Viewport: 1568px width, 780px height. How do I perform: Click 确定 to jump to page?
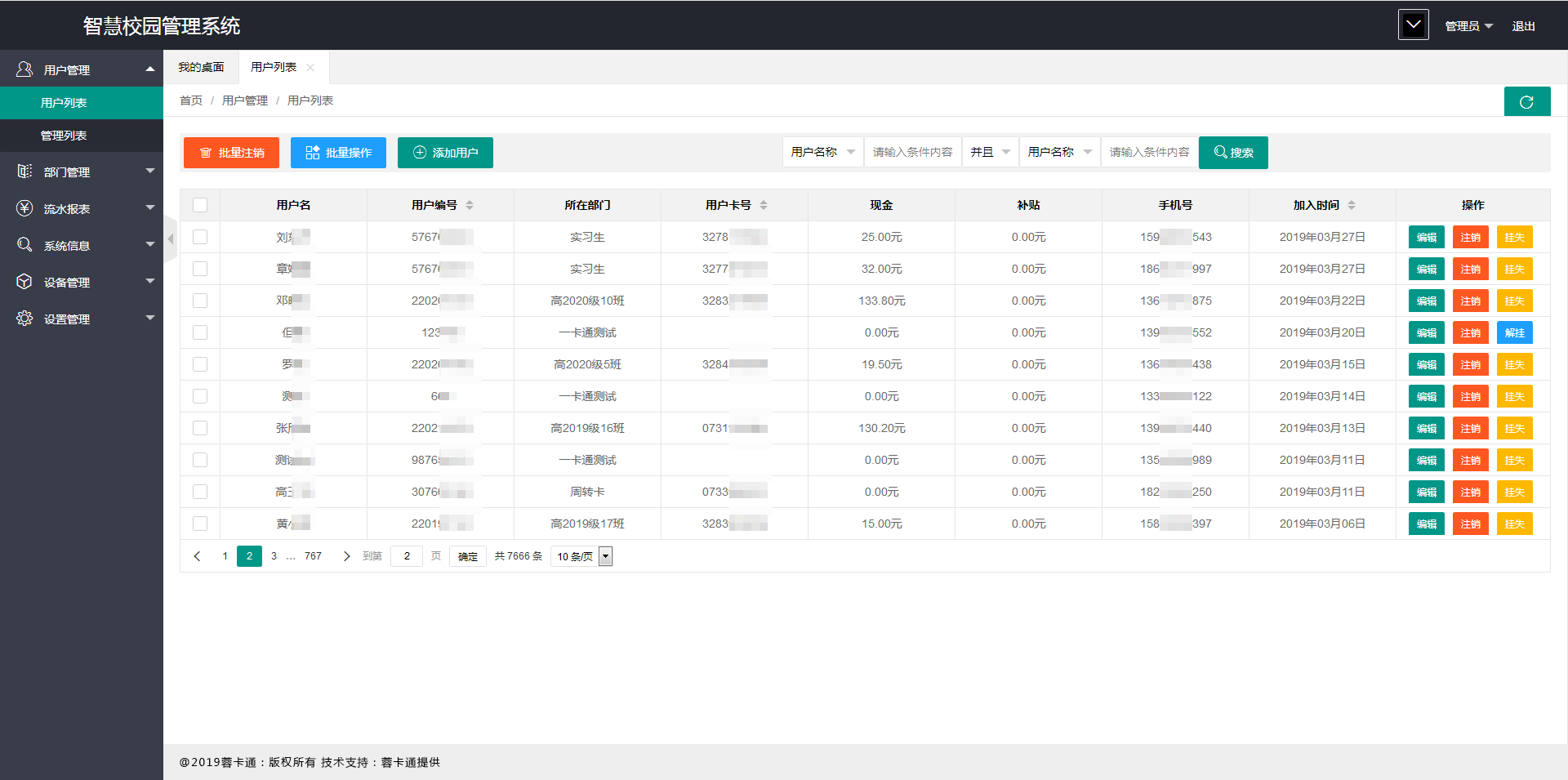click(468, 556)
